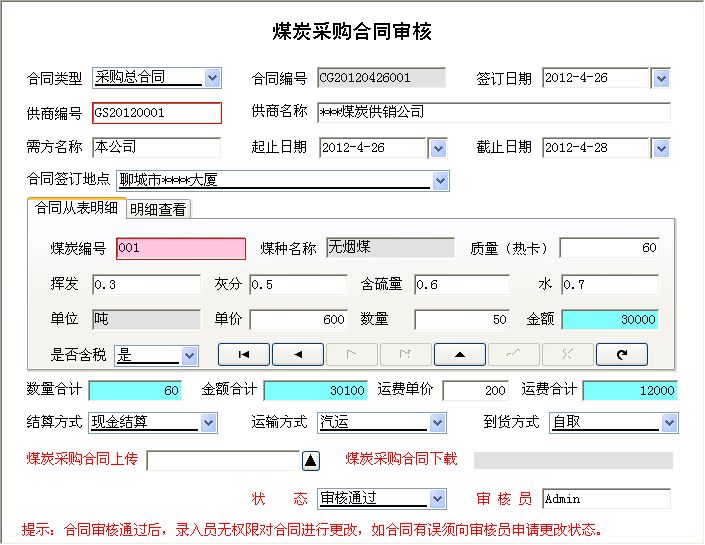Open 截止日期 date dropdown arrow
This screenshot has height=545, width=705.
coord(661,148)
